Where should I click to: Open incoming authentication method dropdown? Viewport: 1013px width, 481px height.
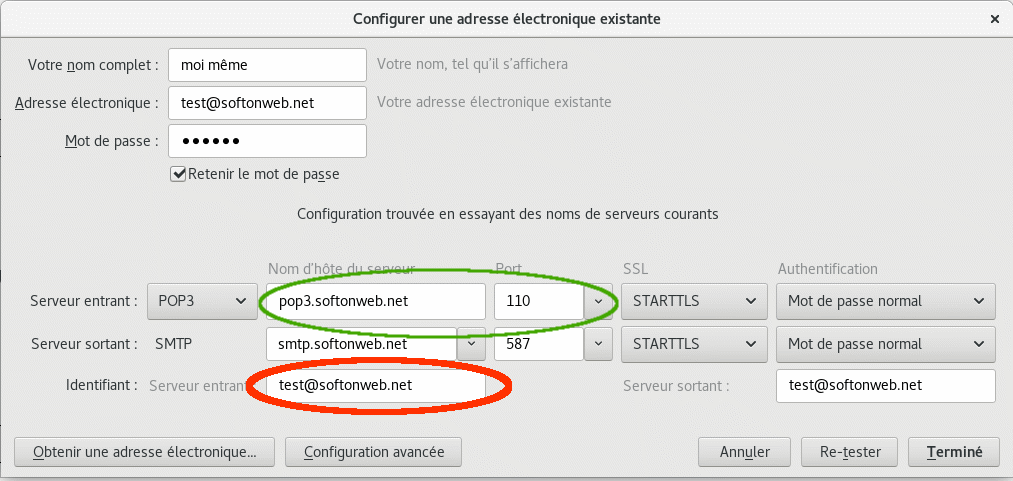tap(886, 301)
